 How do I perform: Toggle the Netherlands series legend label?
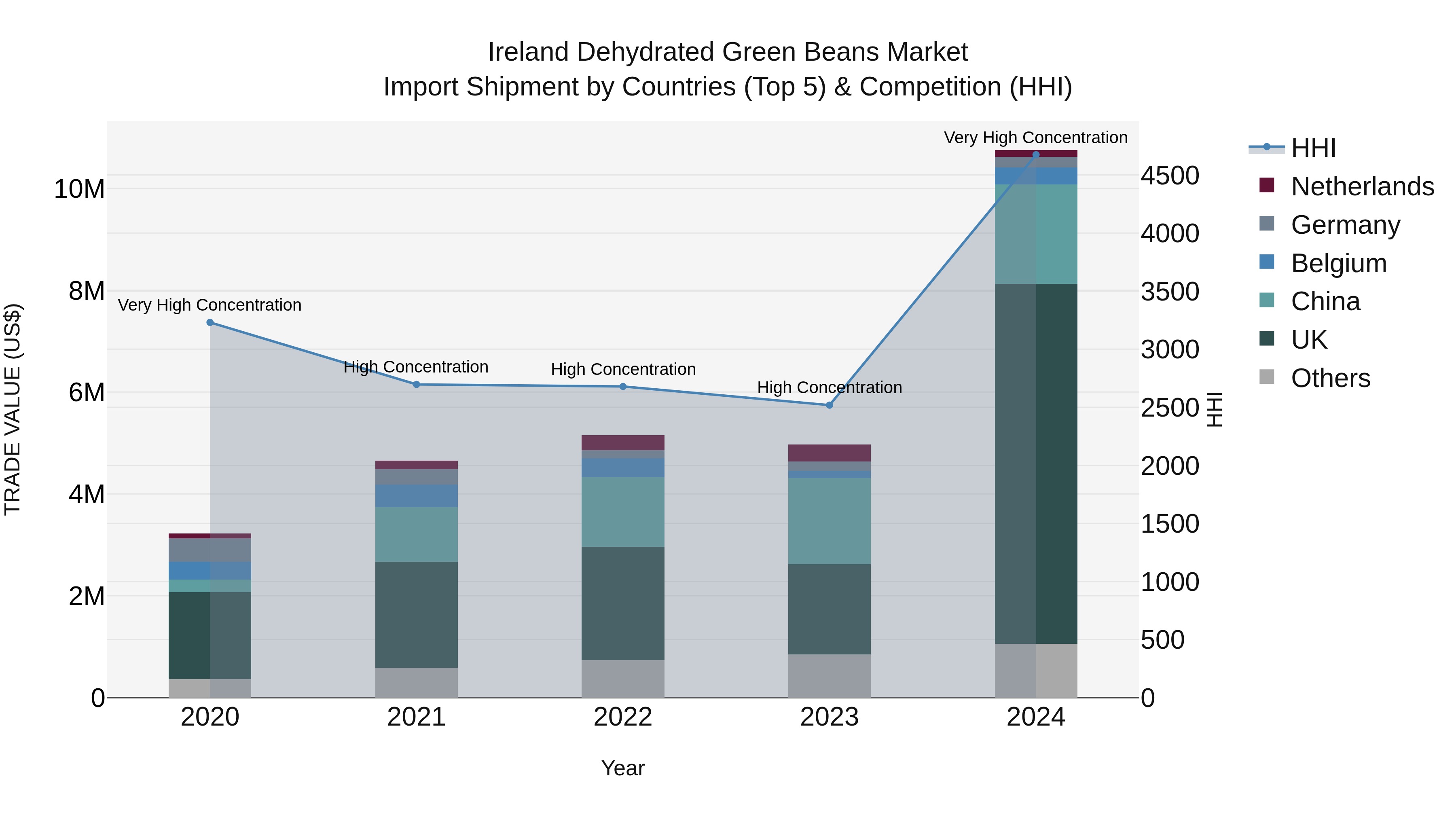[x=1363, y=186]
